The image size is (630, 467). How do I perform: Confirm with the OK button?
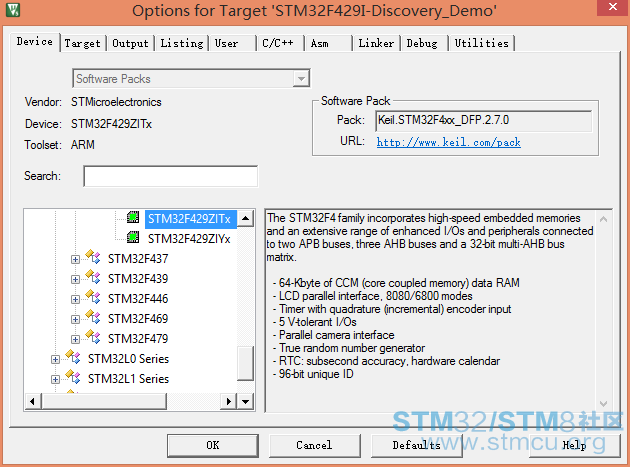click(x=213, y=445)
